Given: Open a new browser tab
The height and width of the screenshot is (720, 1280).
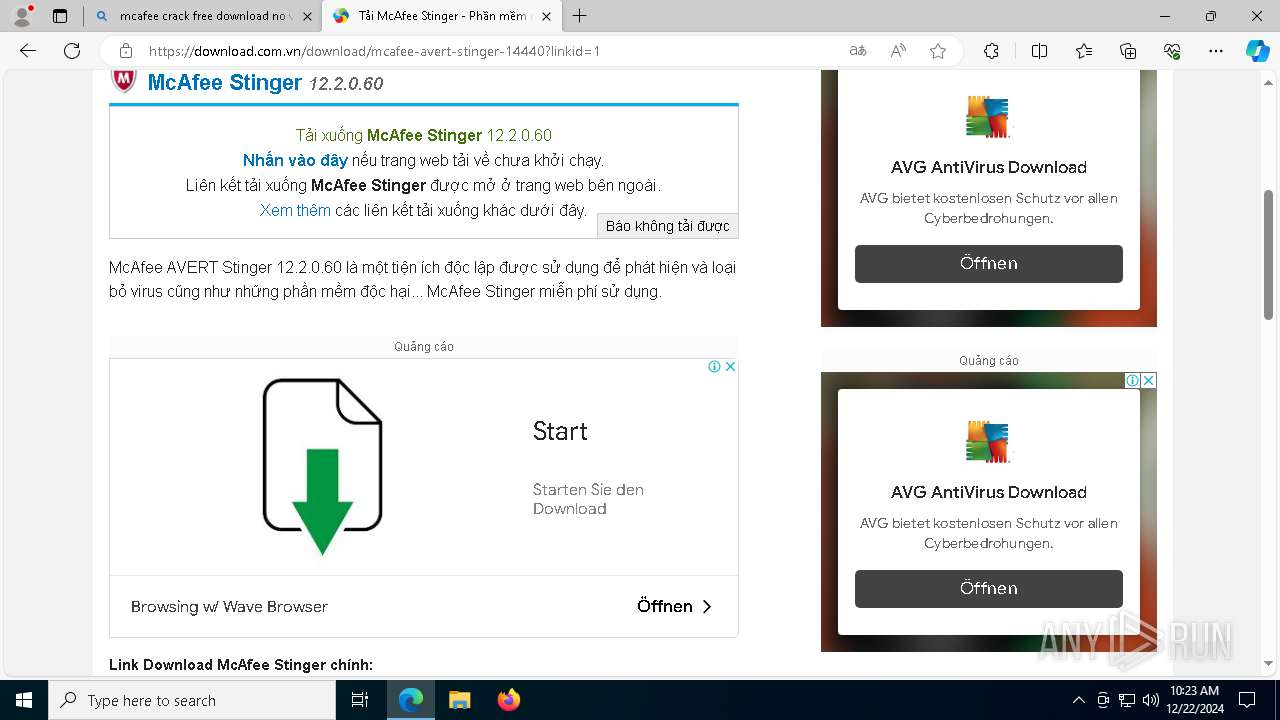Looking at the screenshot, I should (580, 16).
